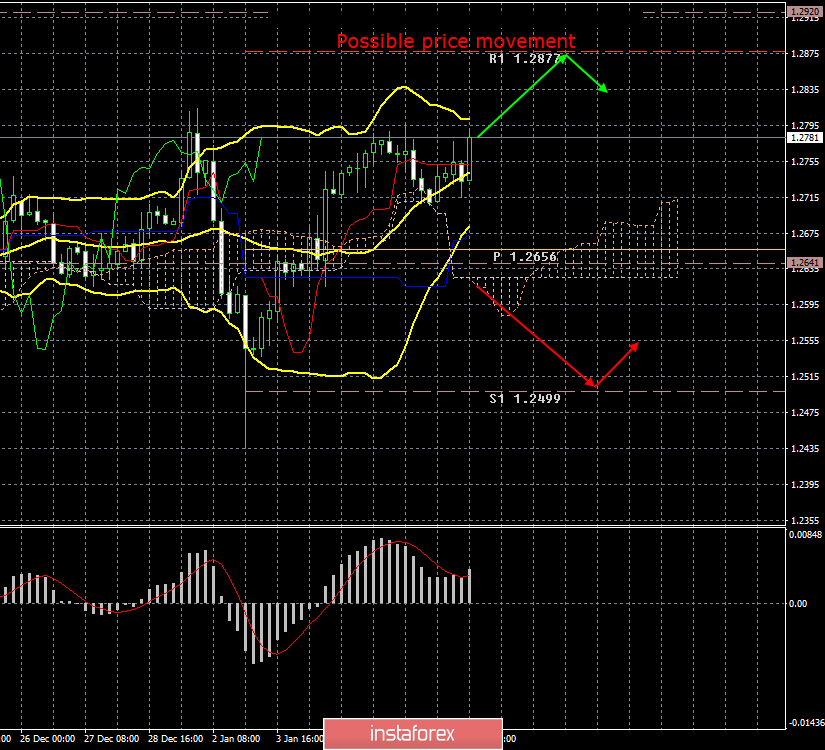Screen dimensions: 825x750
Task: Click the 1.2435 price axis value
Action: click(805, 448)
